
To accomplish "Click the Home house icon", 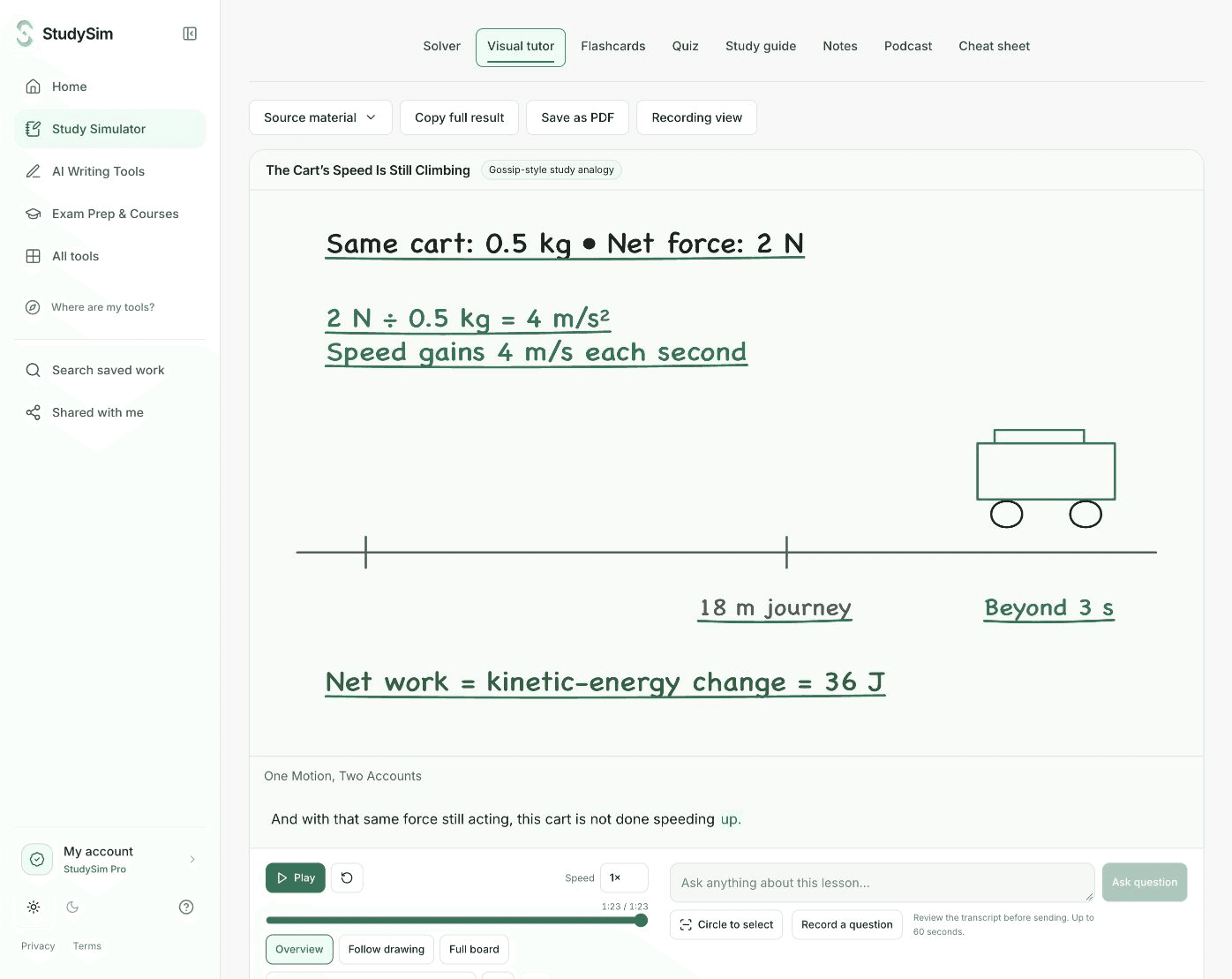I will click(x=34, y=87).
